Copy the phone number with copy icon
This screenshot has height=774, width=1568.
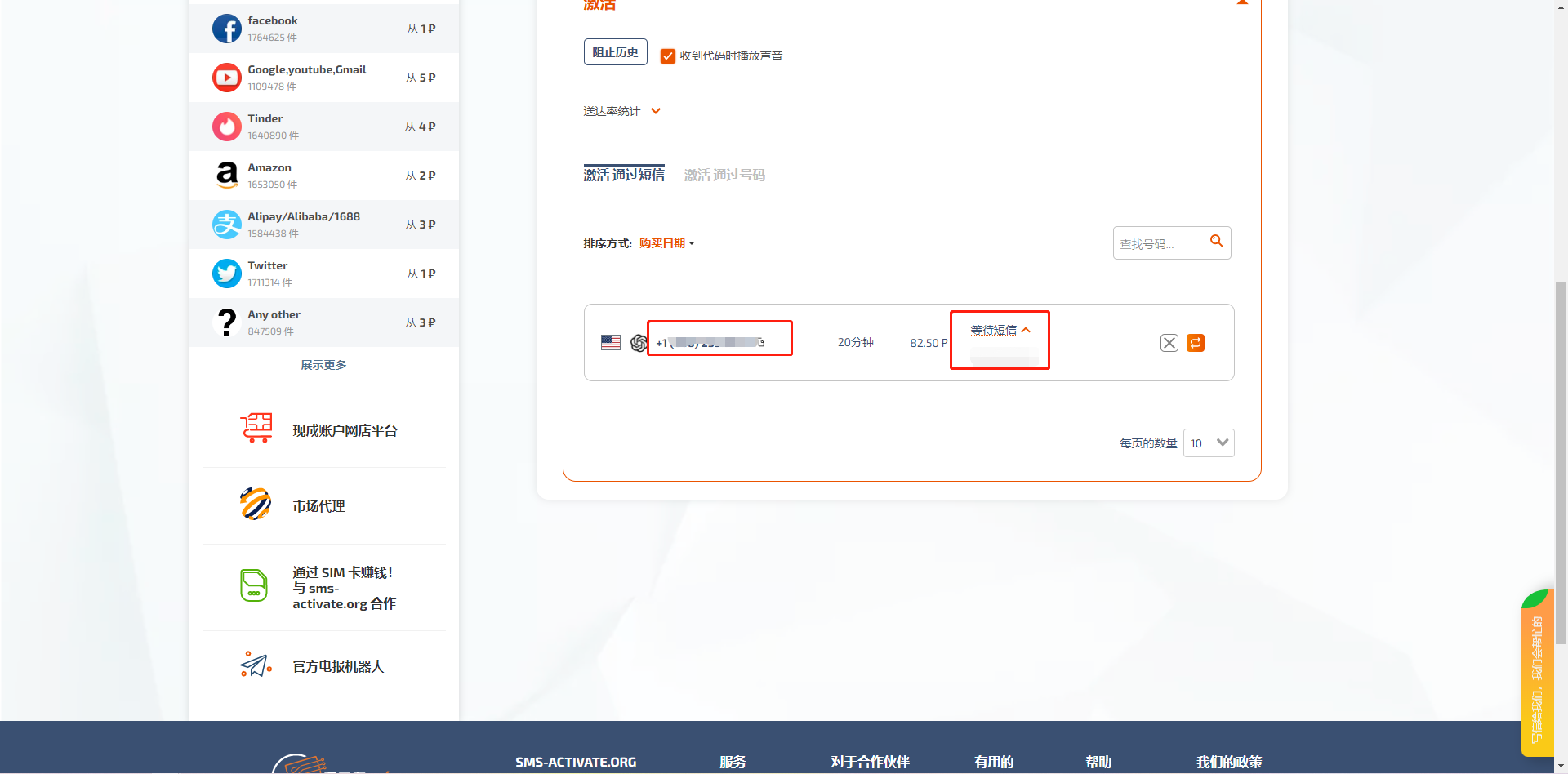point(761,343)
